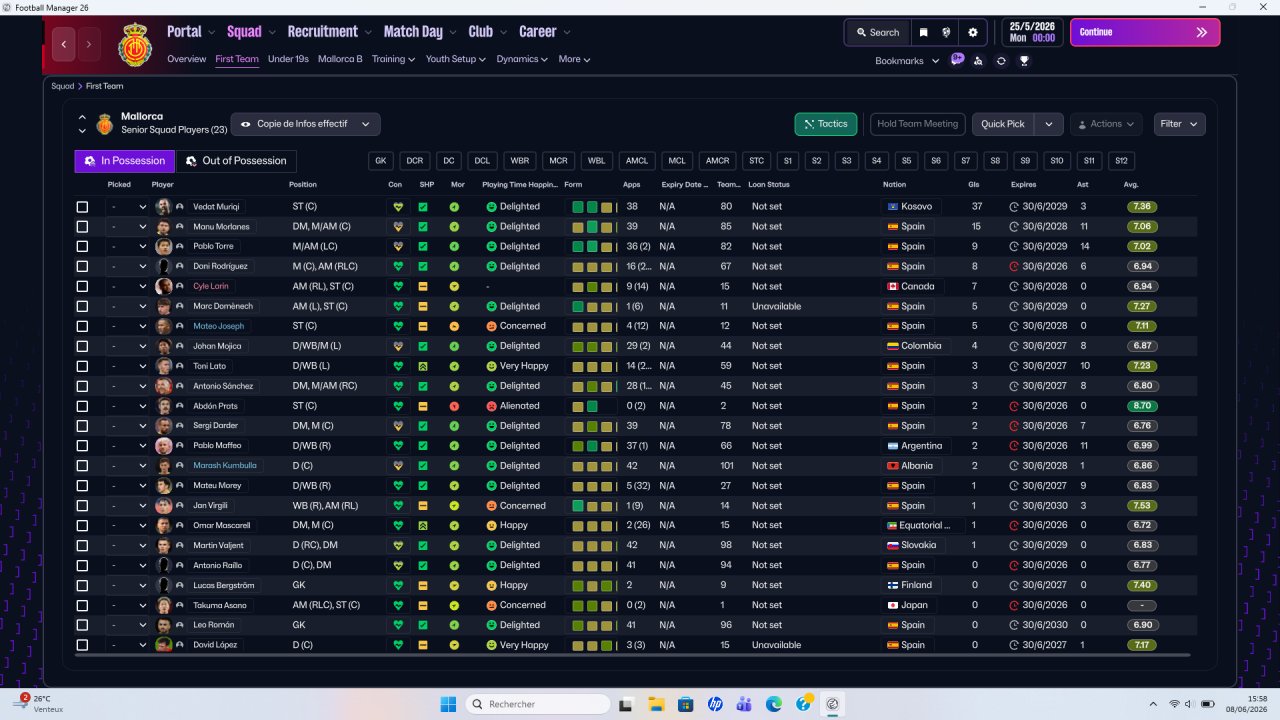Switch to the Under 19s tab
Viewport: 1280px width, 720px height.
[x=288, y=59]
